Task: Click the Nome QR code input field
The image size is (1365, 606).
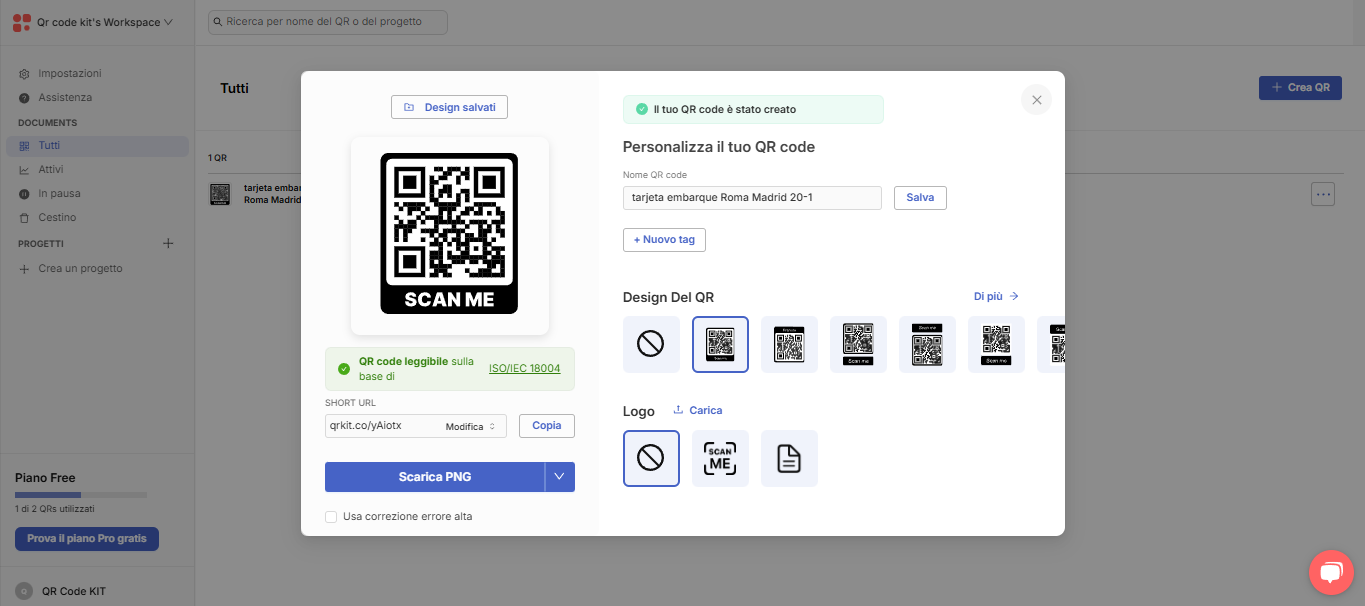Action: click(x=752, y=198)
